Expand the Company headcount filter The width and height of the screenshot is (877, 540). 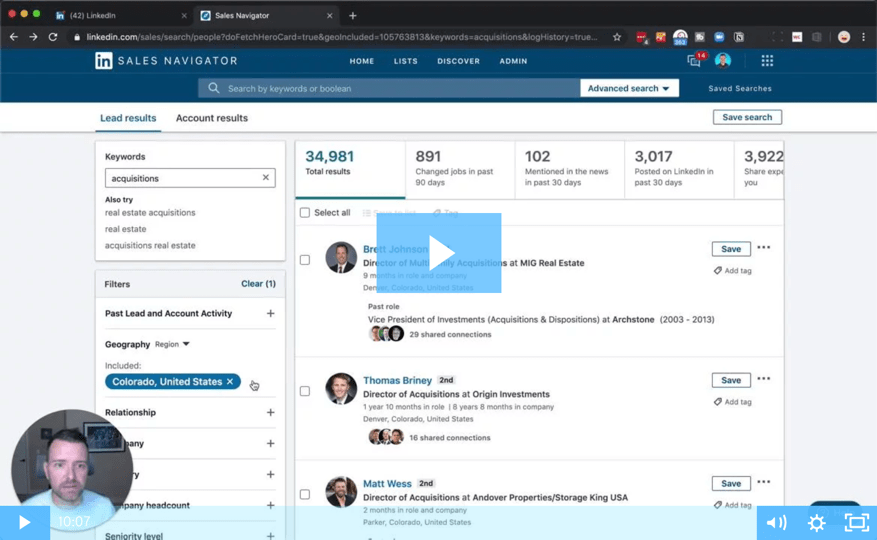pyautogui.click(x=270, y=505)
